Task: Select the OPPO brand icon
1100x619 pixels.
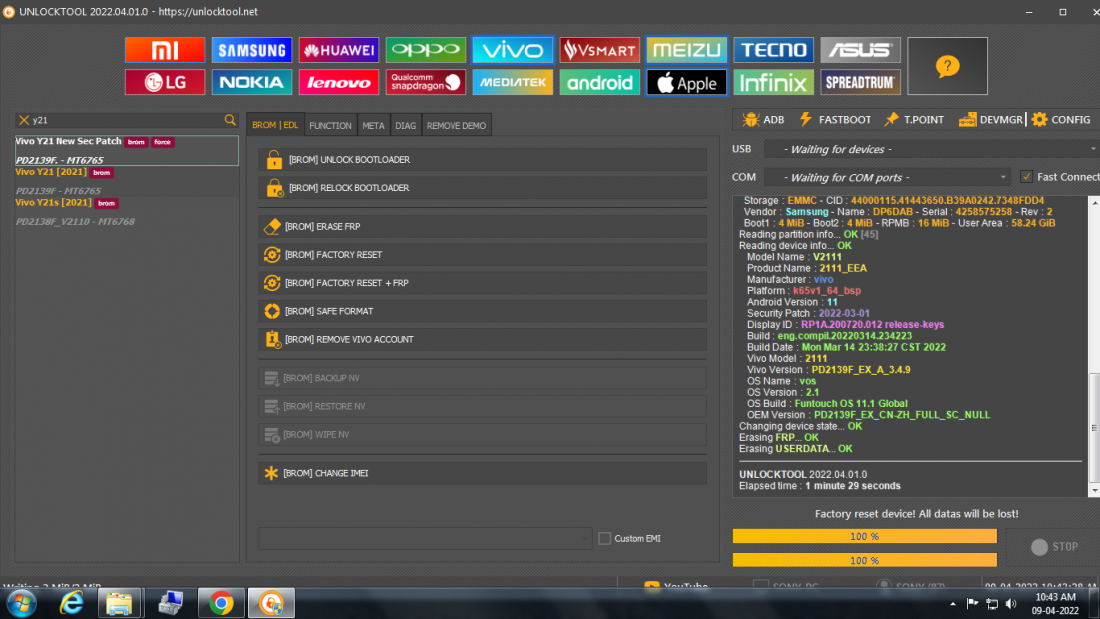Action: point(426,50)
